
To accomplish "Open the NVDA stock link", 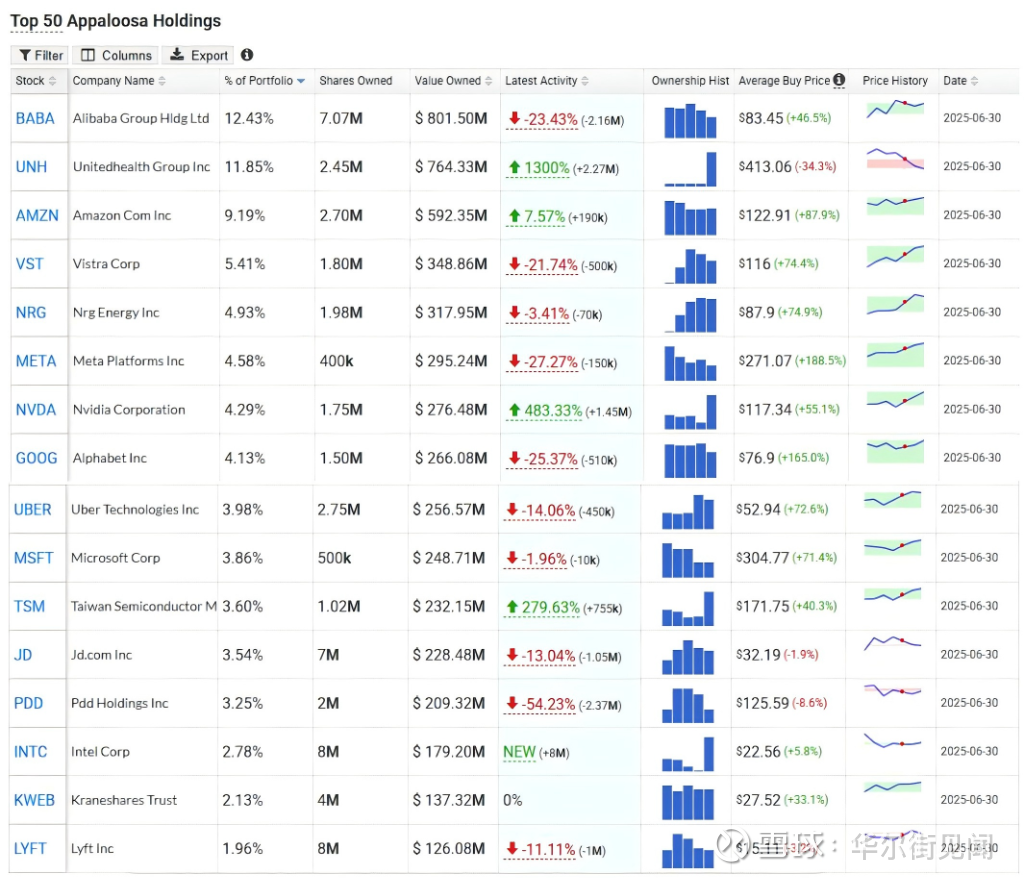I will (x=36, y=410).
